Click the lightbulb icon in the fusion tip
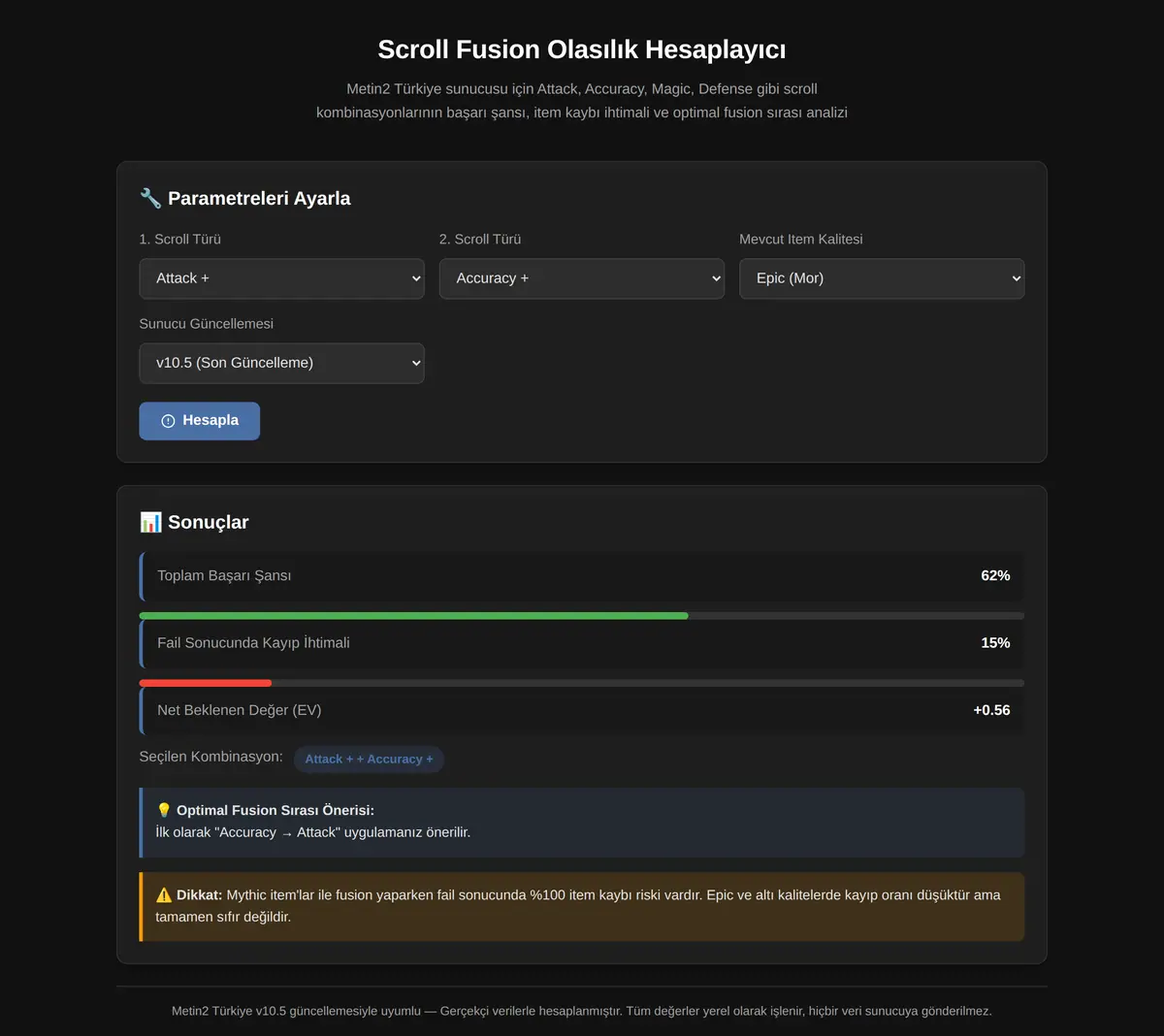This screenshot has width=1164, height=1036. (x=164, y=810)
